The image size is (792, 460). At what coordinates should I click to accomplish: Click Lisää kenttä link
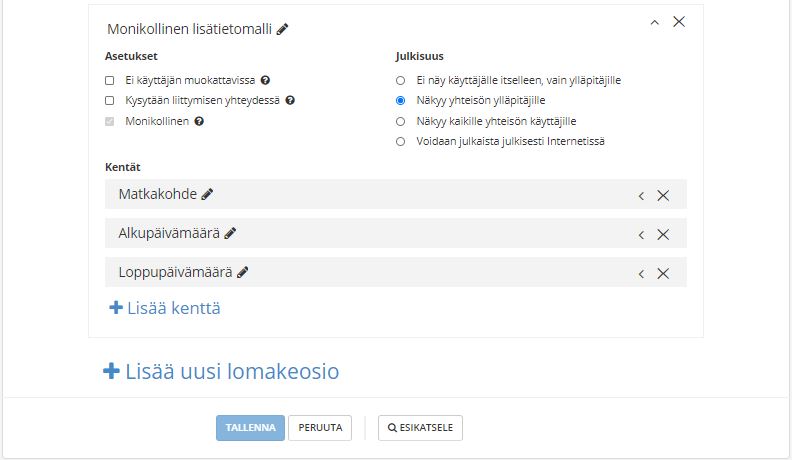[x=164, y=308]
